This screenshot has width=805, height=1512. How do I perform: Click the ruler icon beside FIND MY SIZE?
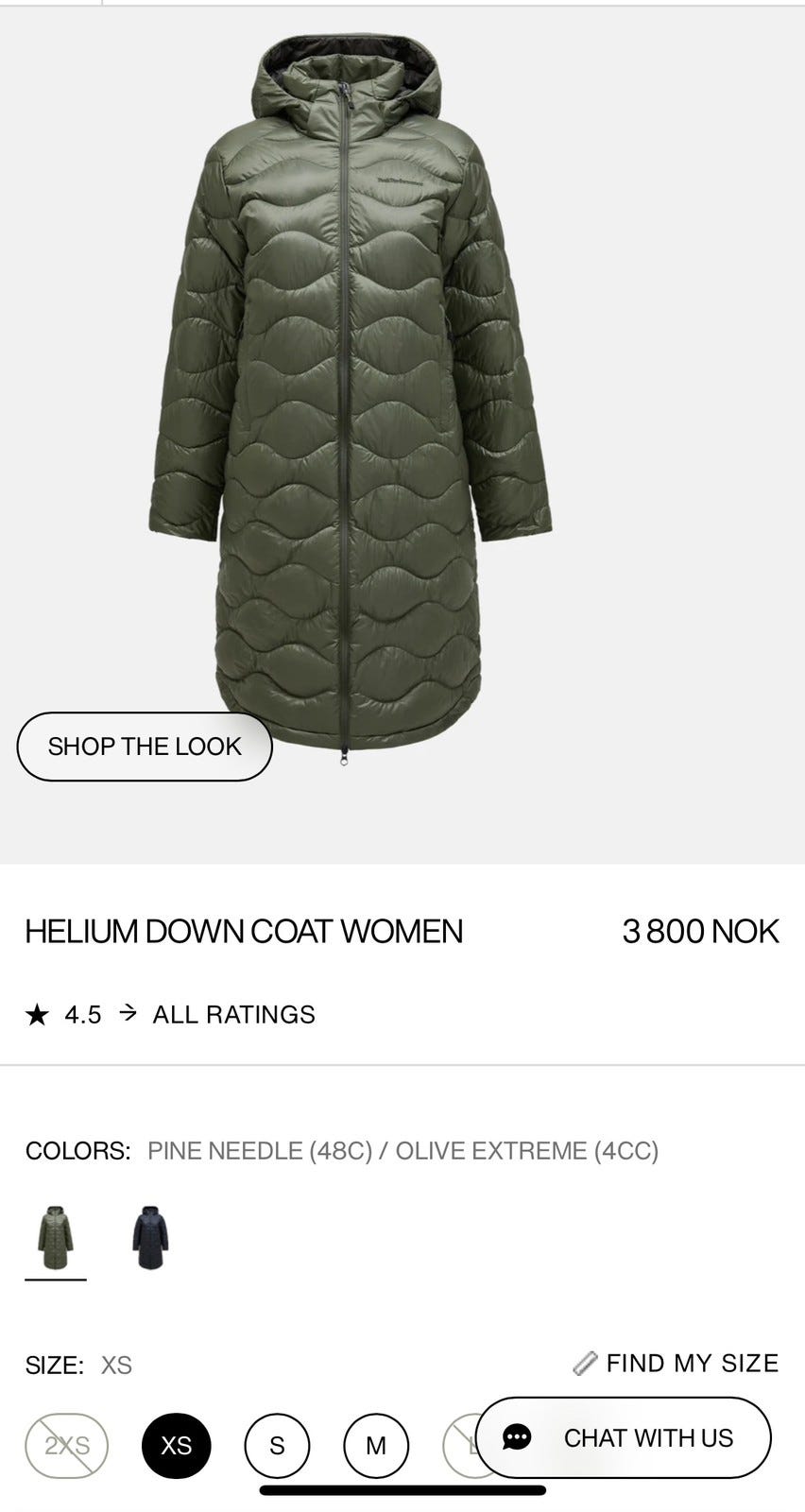pos(585,1363)
